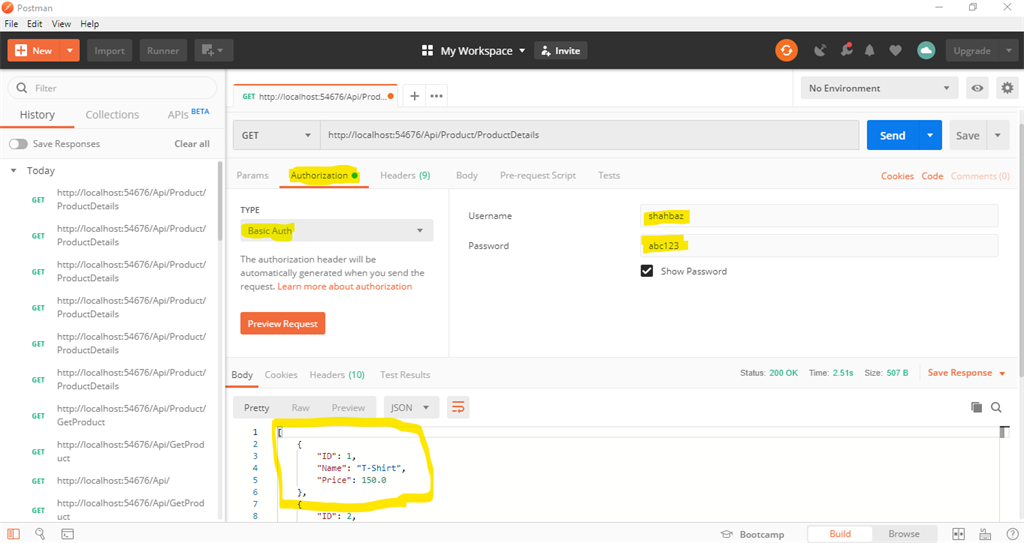
Task: Open the Help menu
Action: 89,24
